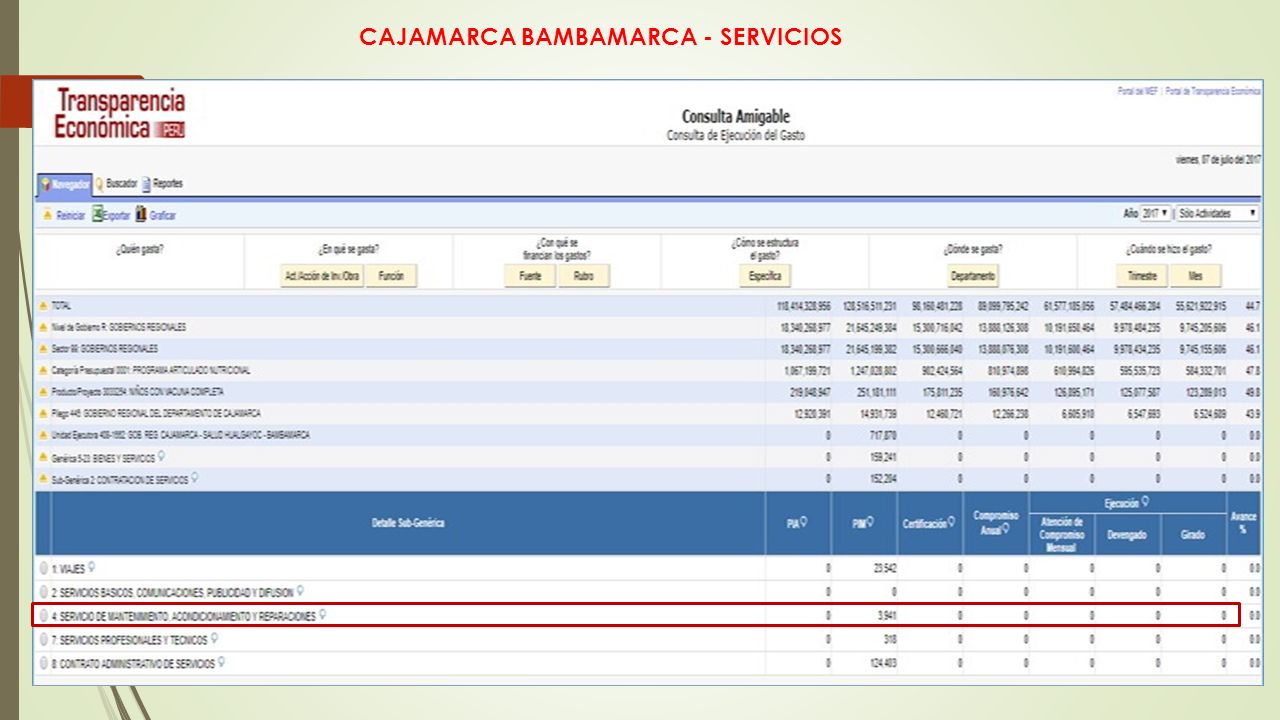Click arrow icon beside Categoría Presupuestal row

point(43,370)
